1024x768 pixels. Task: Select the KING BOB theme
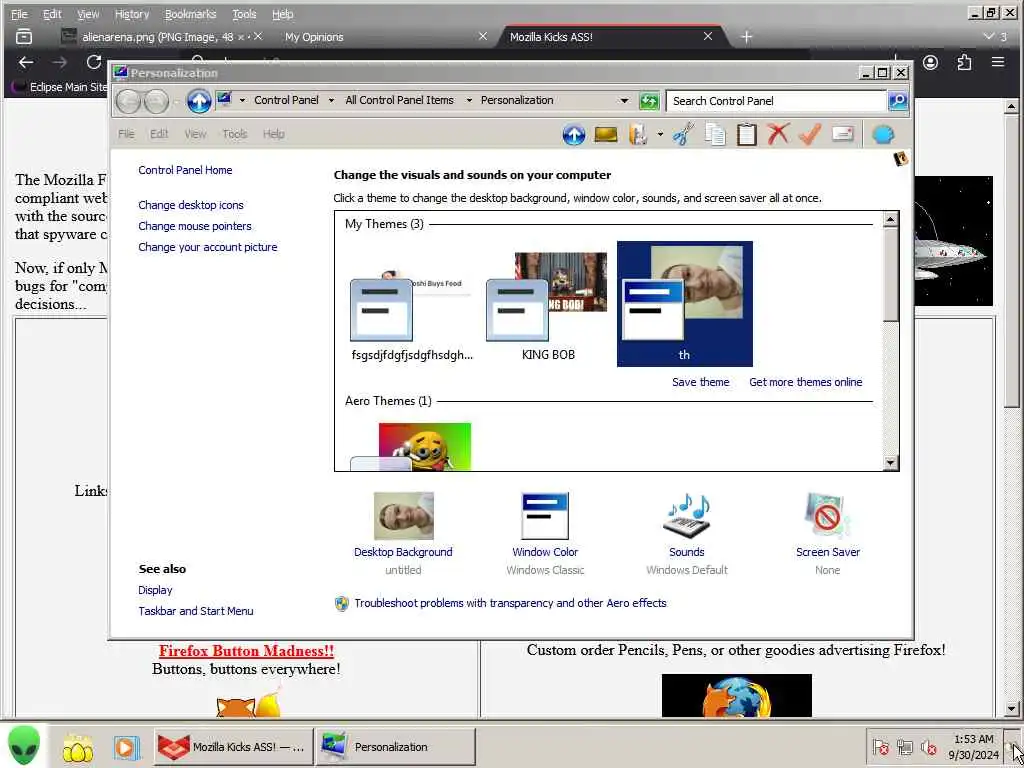pos(549,306)
